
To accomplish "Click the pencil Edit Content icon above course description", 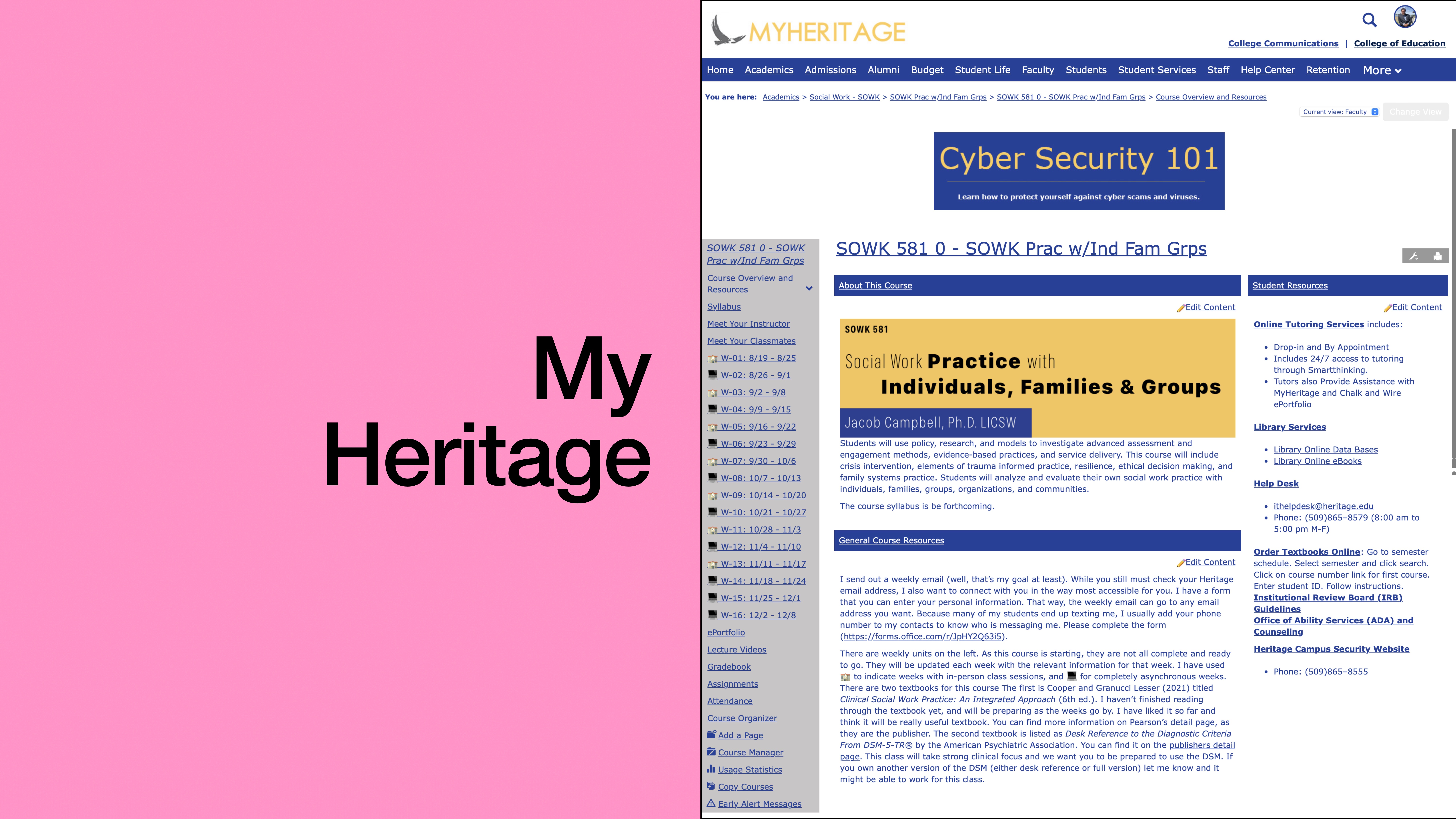I will tap(1181, 307).
